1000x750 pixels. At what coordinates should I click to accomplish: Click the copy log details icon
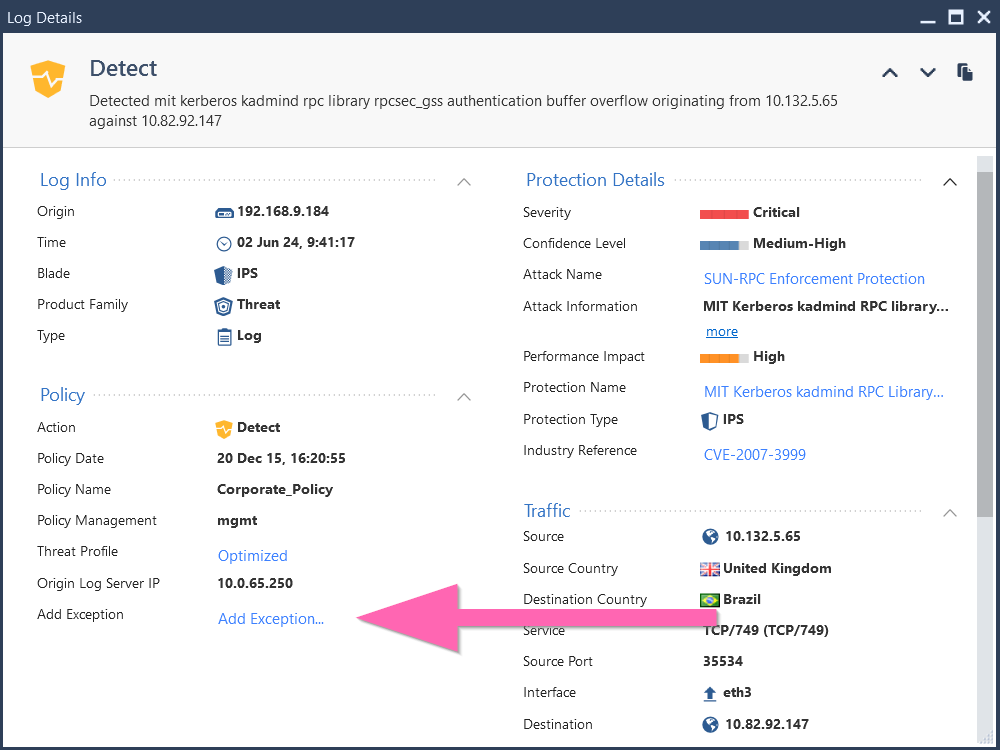[964, 72]
